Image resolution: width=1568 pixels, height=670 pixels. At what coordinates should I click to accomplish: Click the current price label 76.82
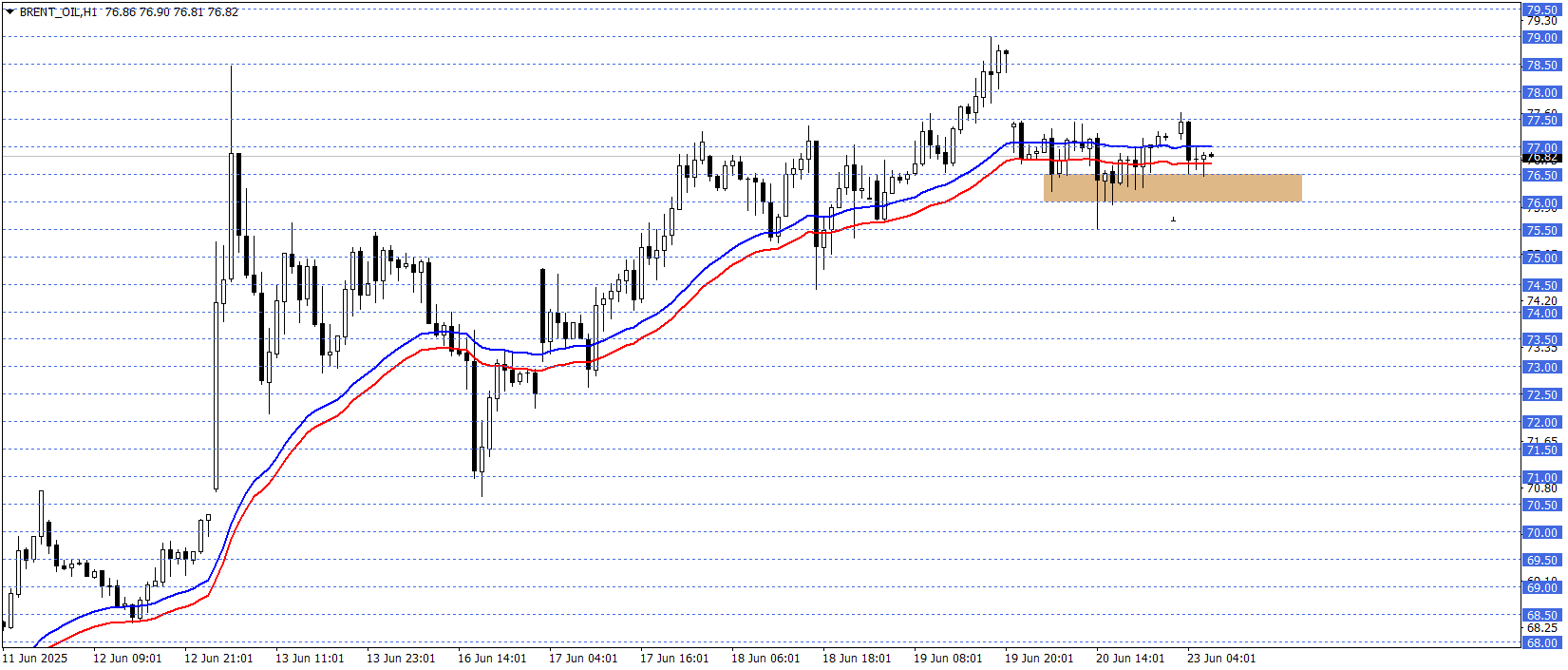tap(1542, 158)
